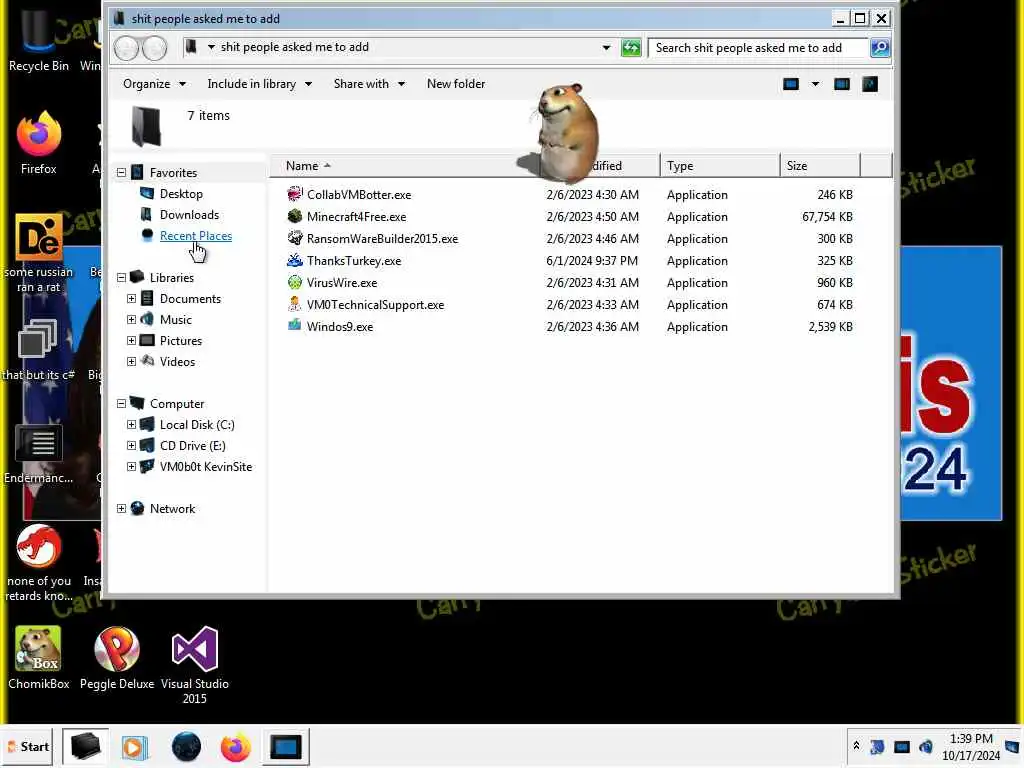1024x768 pixels.
Task: Click the media player taskbar button
Action: (x=135, y=746)
